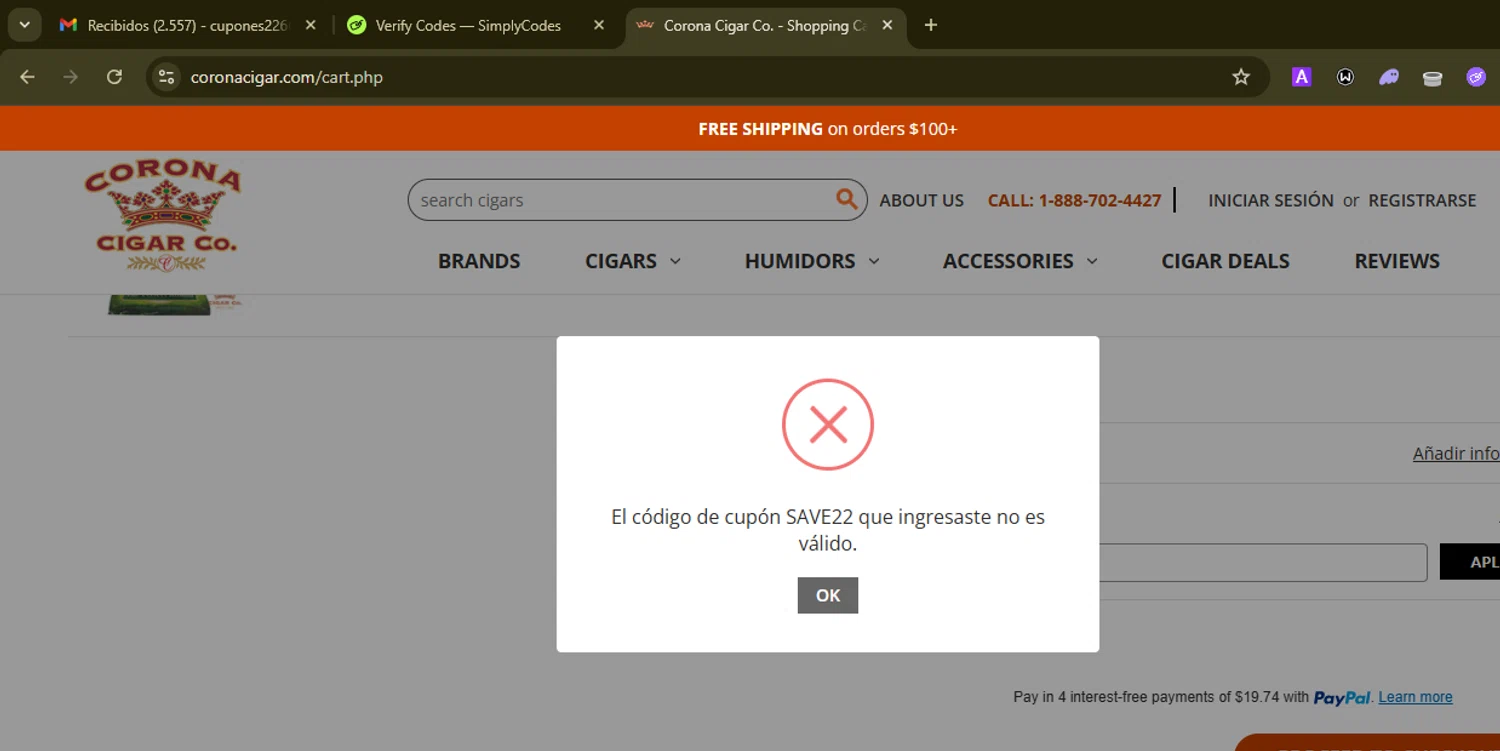This screenshot has height=751, width=1500.
Task: View site information icon in address bar
Action: pos(167,77)
